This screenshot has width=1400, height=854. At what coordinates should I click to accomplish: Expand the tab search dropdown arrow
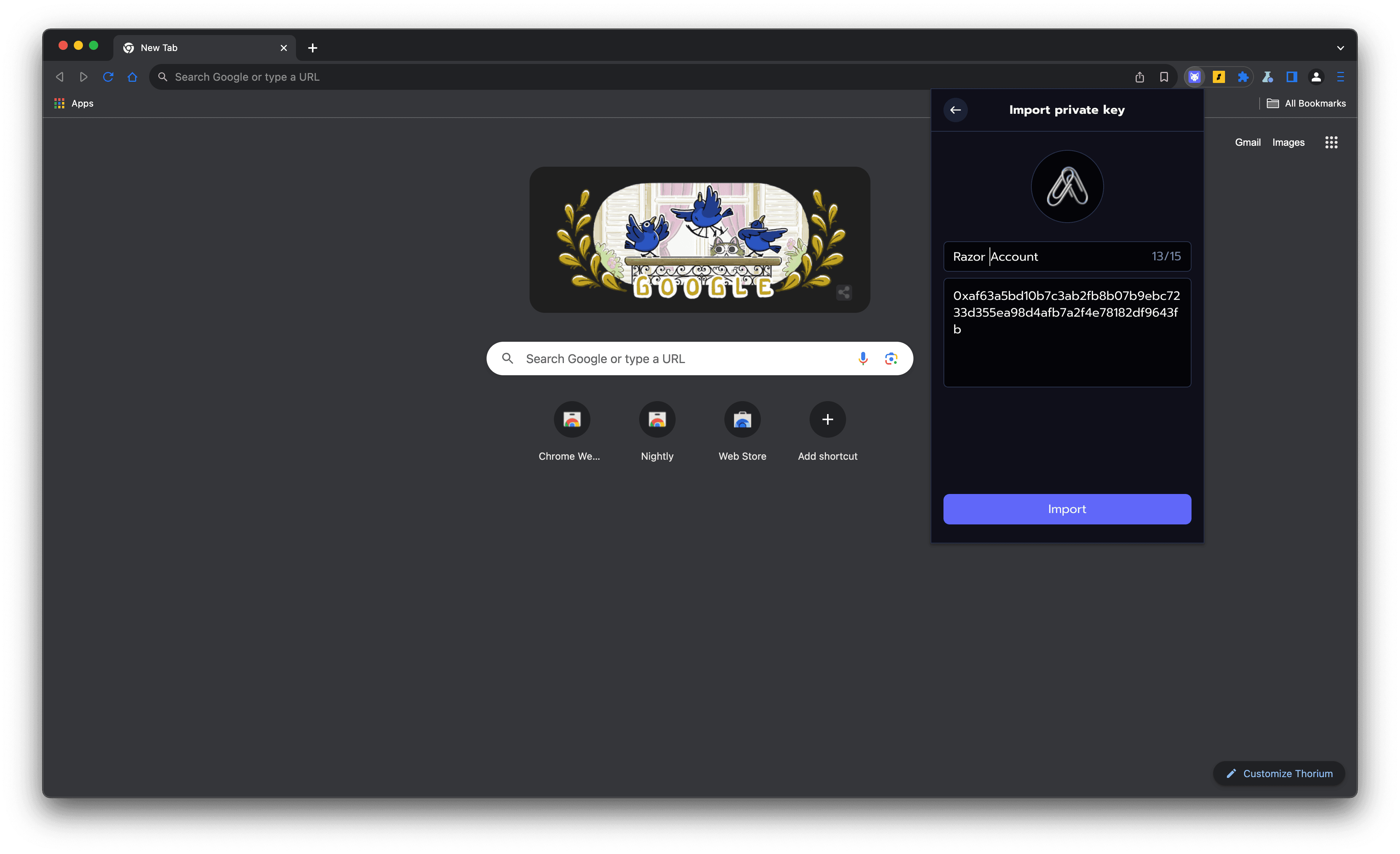[x=1340, y=48]
